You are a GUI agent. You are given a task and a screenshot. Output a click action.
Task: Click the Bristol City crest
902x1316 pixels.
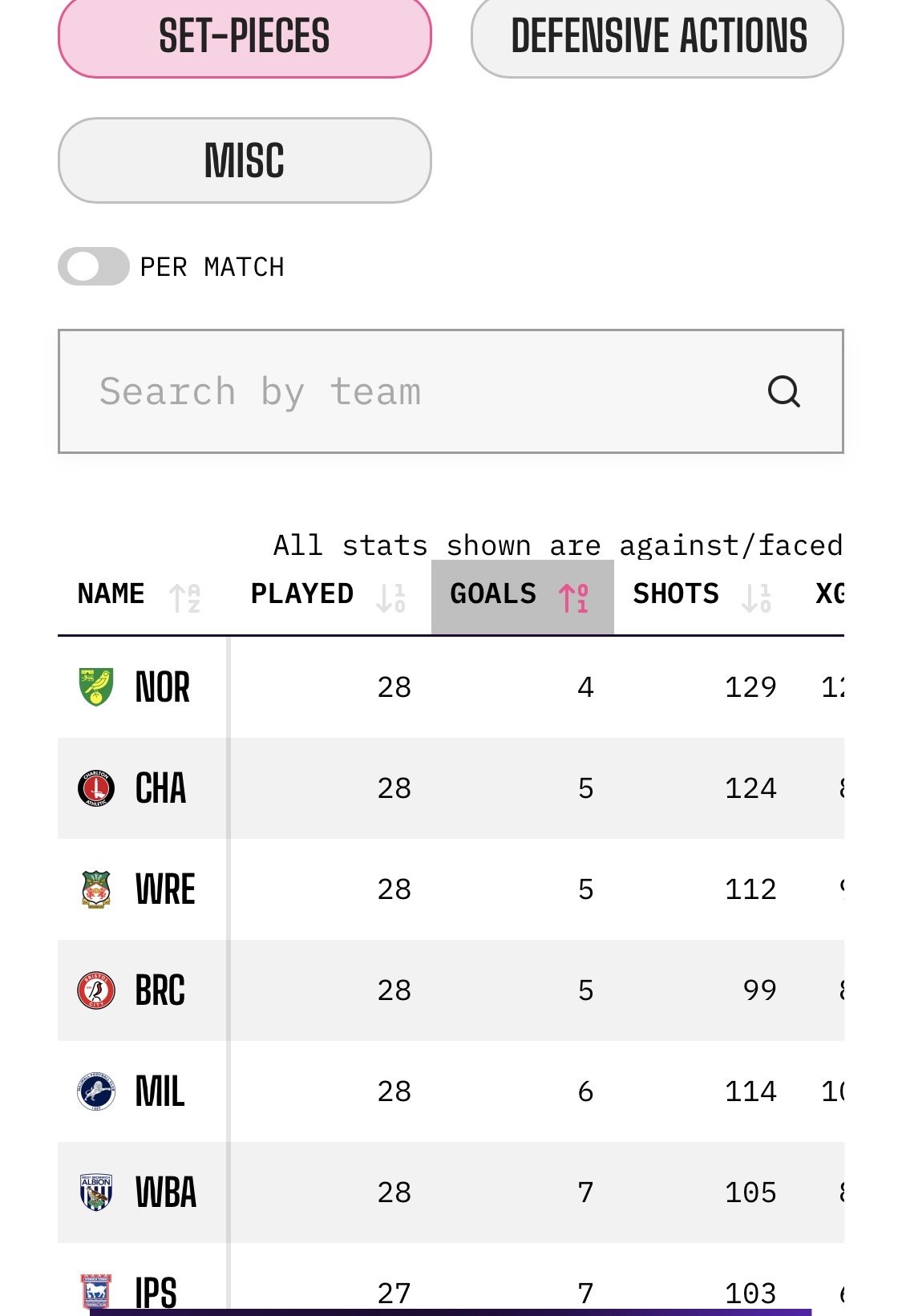pyautogui.click(x=96, y=990)
